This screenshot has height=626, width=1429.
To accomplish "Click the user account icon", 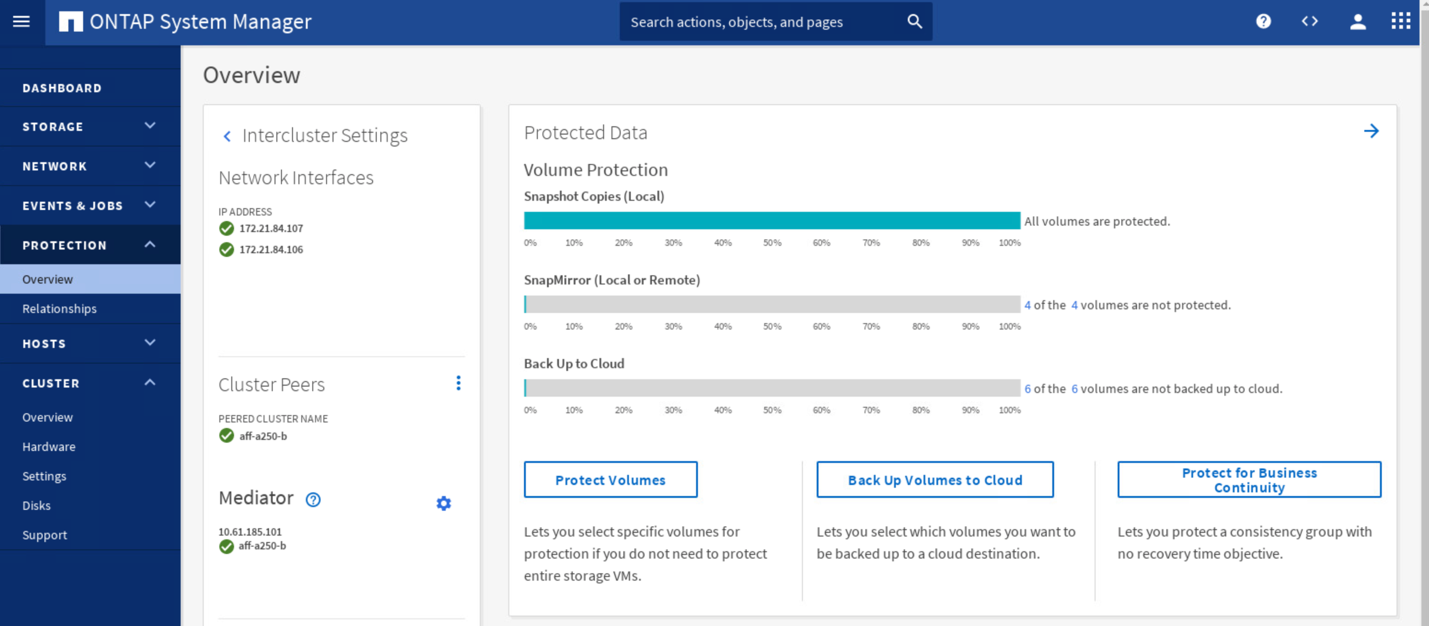I will [x=1357, y=21].
